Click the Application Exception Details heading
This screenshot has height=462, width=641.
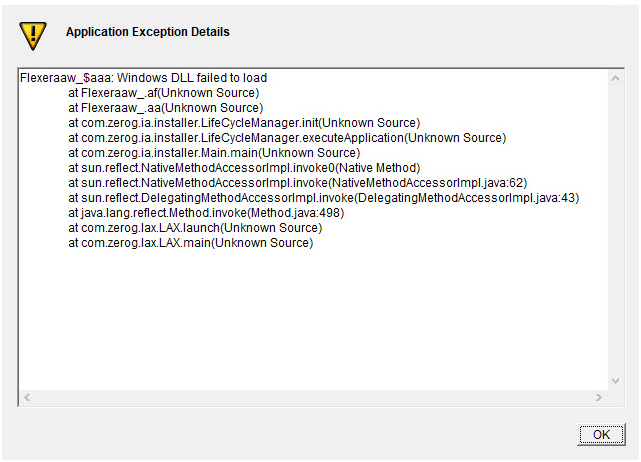click(148, 32)
